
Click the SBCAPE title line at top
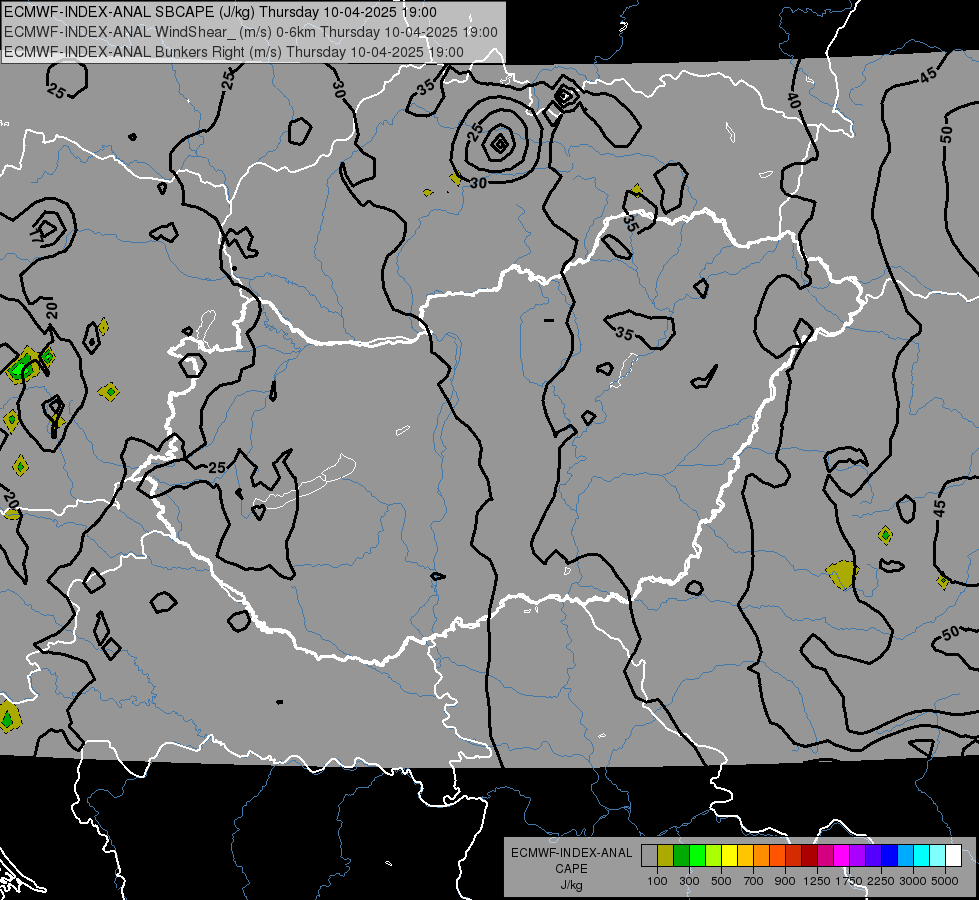tap(220, 12)
